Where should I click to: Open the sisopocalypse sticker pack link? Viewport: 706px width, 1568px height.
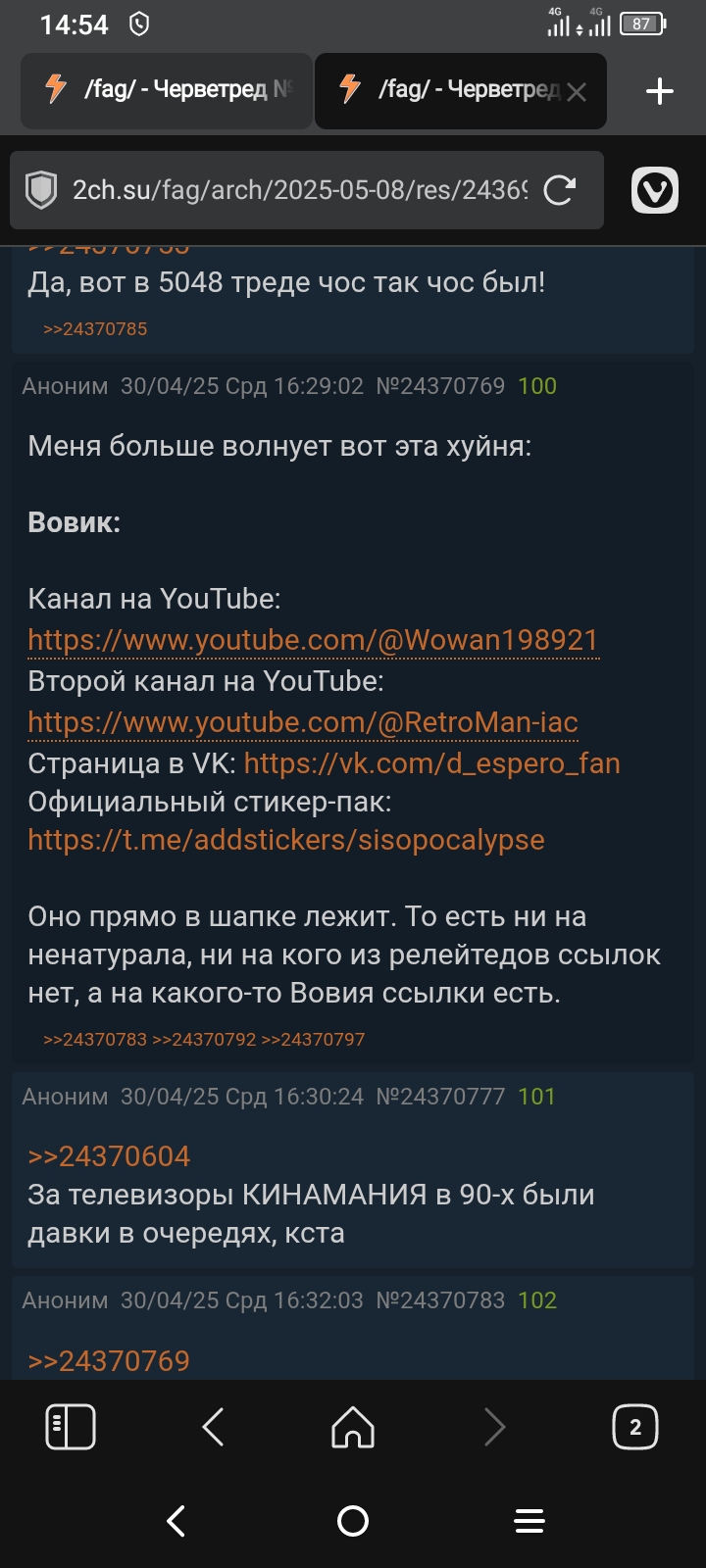pos(286,840)
